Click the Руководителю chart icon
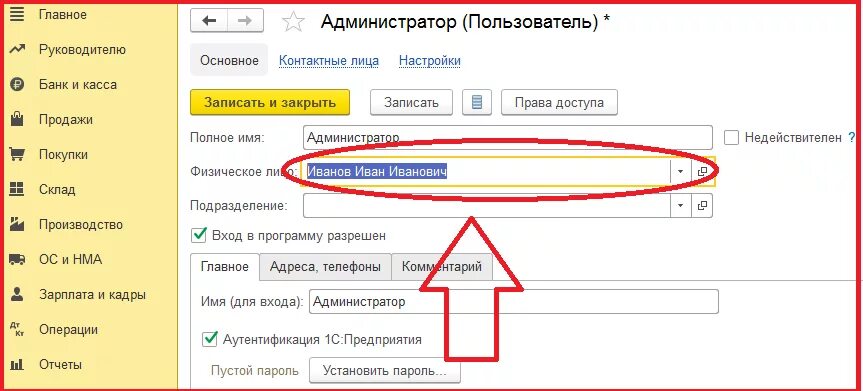The height and width of the screenshot is (391, 863). point(18,50)
